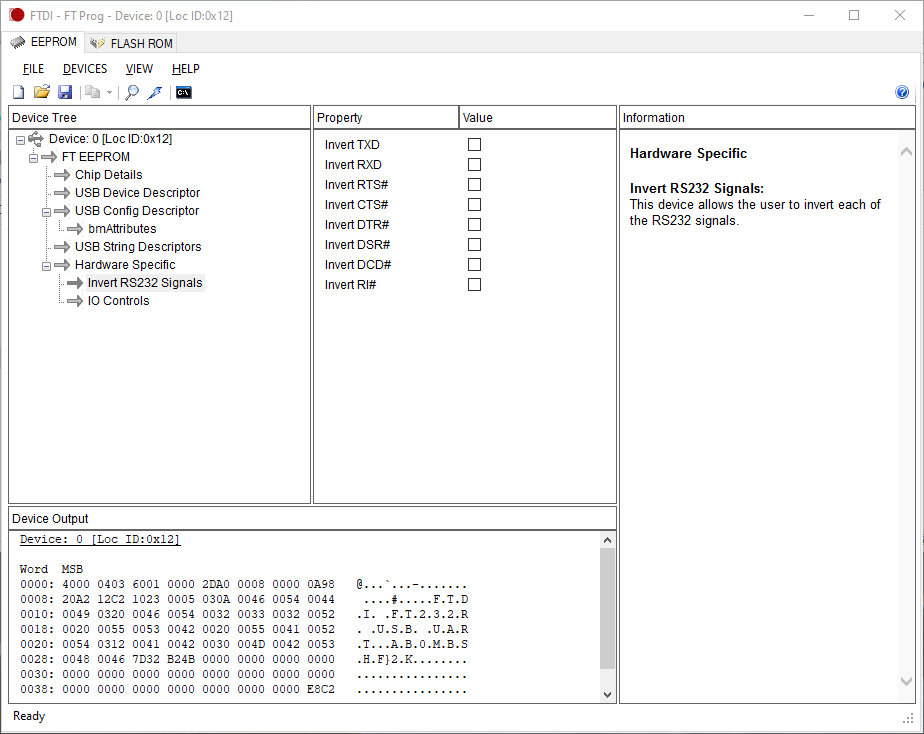Close the FT Prog window
Image resolution: width=924 pixels, height=734 pixels.
point(899,15)
